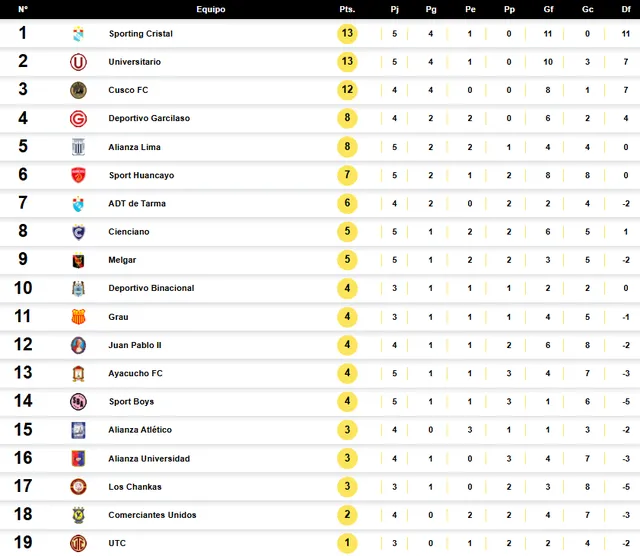Select the Melgar crest icon
Image resolution: width=640 pixels, height=556 pixels.
[78, 260]
